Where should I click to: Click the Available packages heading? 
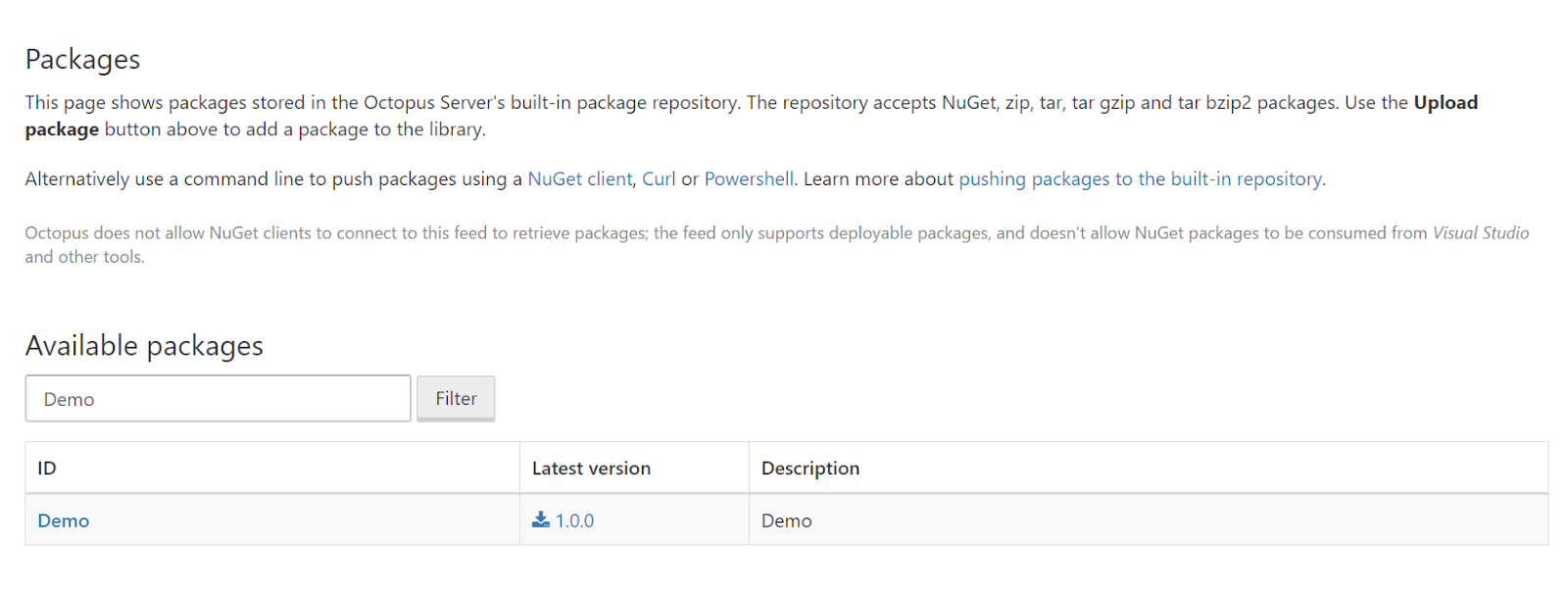coord(144,346)
